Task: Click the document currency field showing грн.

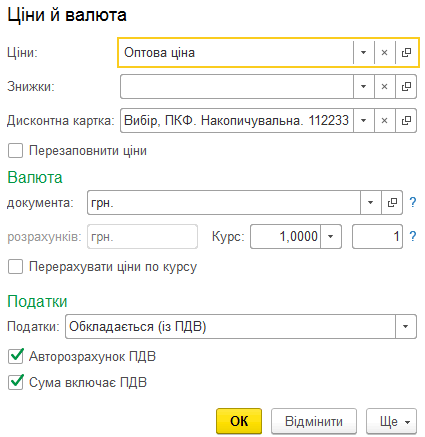Action: click(224, 203)
